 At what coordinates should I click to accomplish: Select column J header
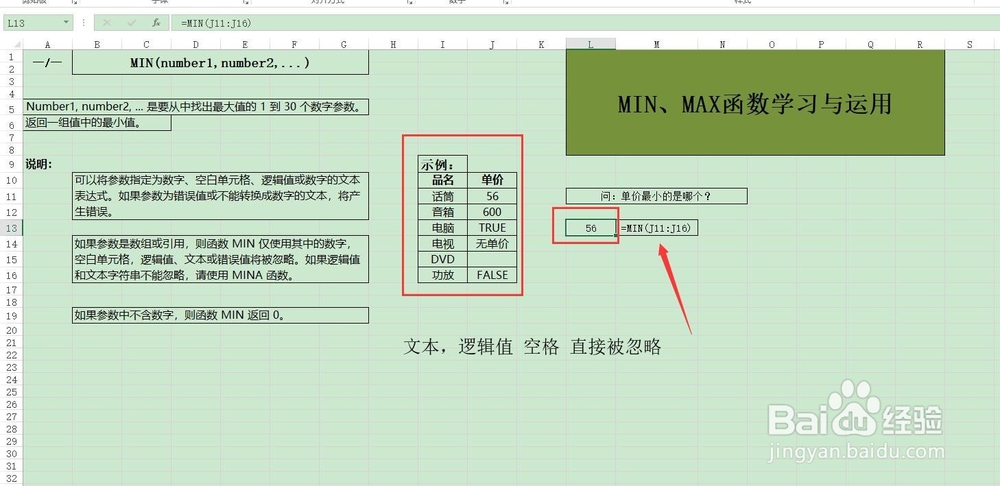492,44
